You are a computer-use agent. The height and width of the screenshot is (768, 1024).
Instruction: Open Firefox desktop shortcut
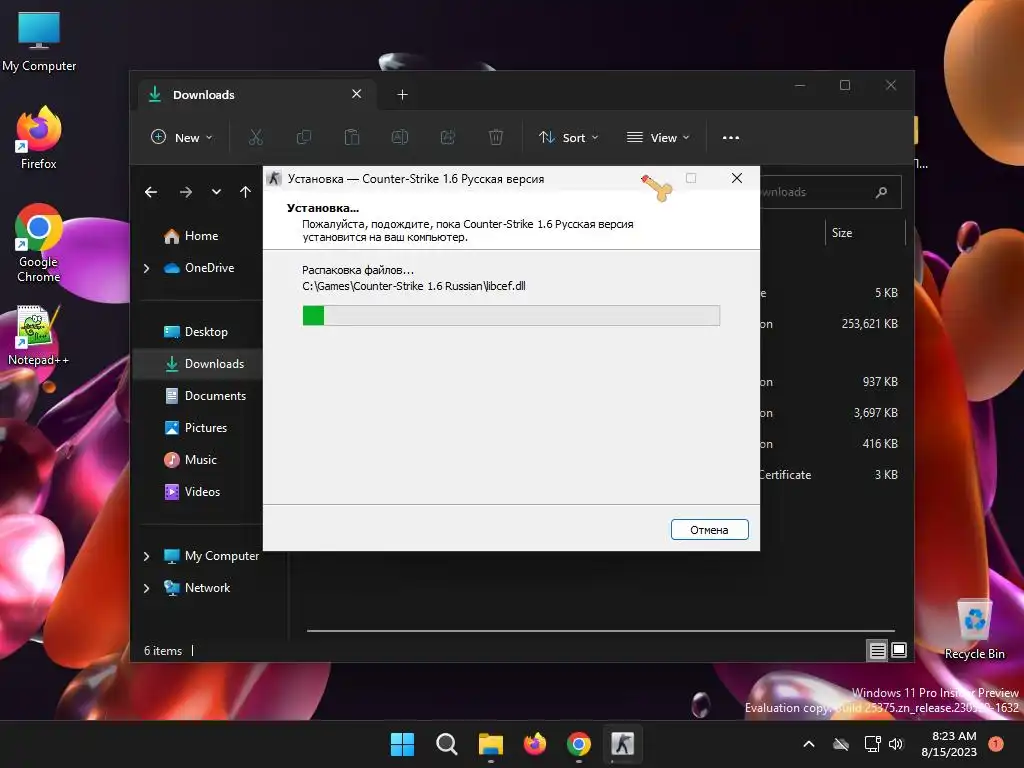pyautogui.click(x=39, y=138)
